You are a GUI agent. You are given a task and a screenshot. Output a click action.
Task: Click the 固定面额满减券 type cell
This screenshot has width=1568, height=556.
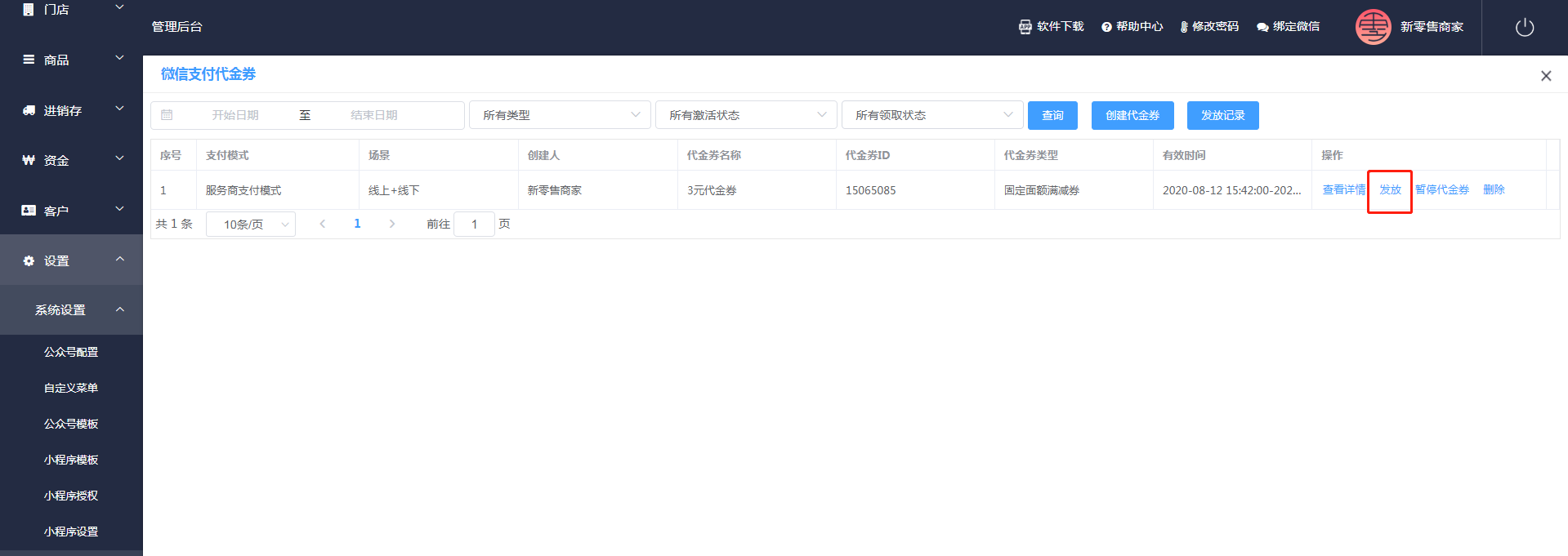[x=1042, y=190]
